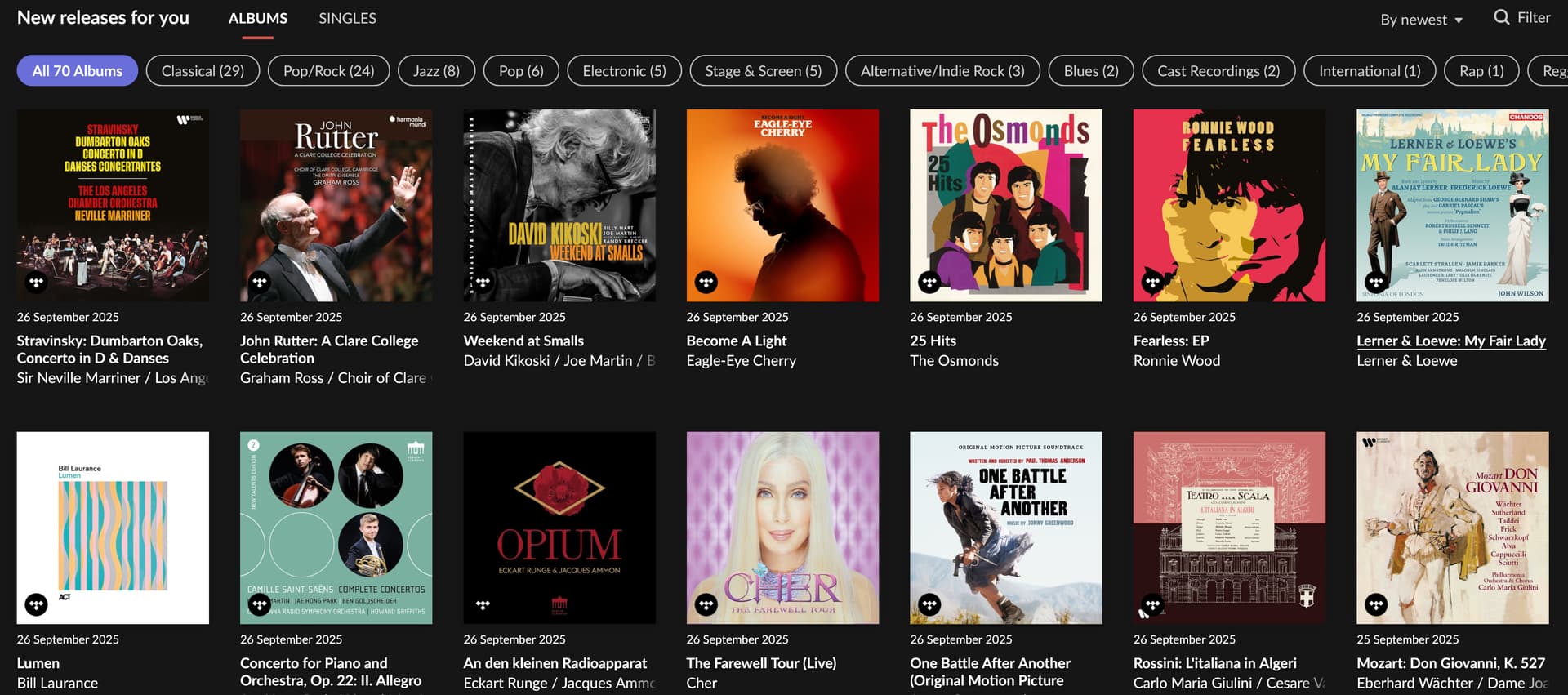Open the By newest sort dropdown
1568x695 pixels.
tap(1421, 20)
